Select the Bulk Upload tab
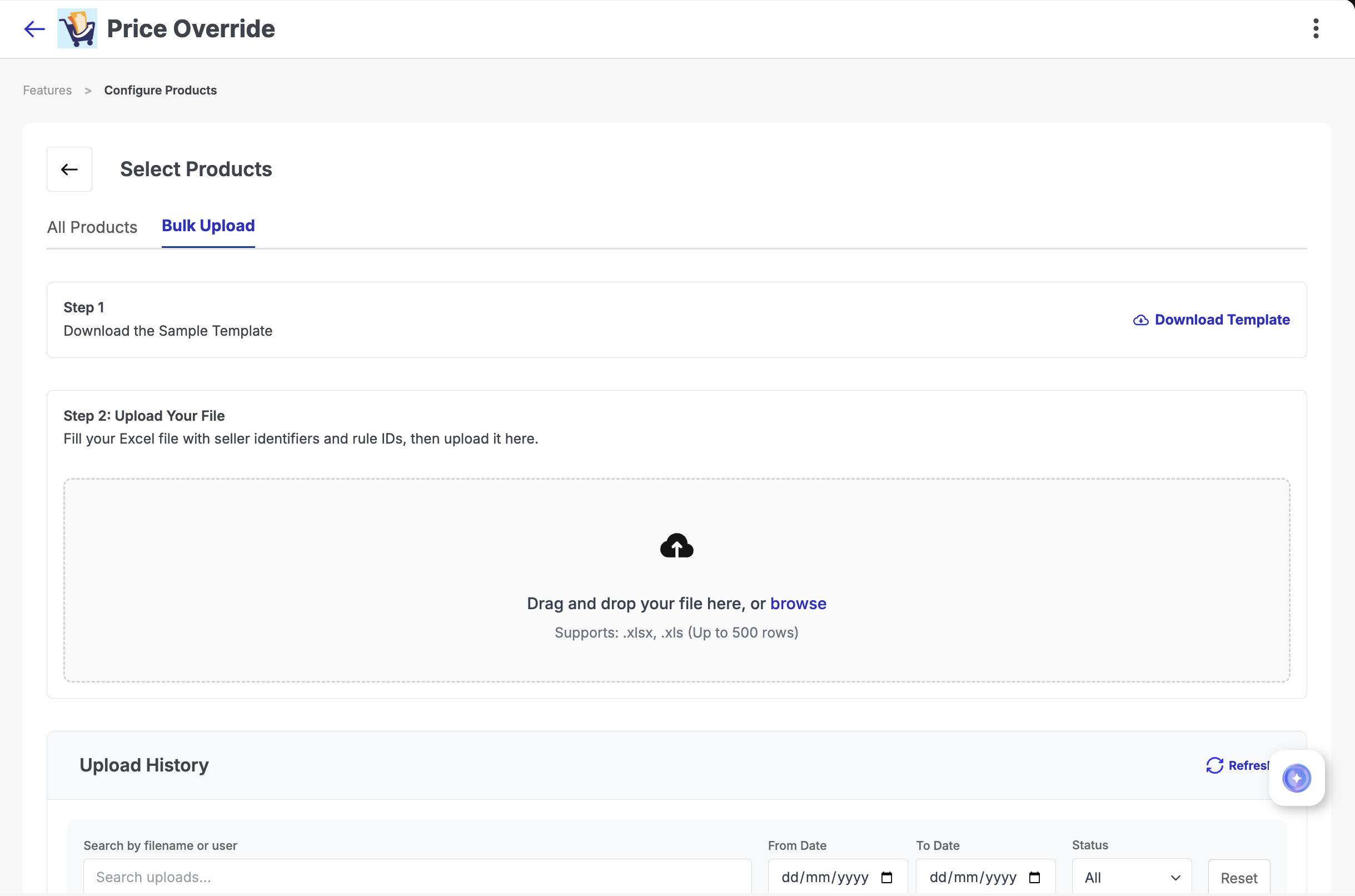1355x896 pixels. [208, 226]
